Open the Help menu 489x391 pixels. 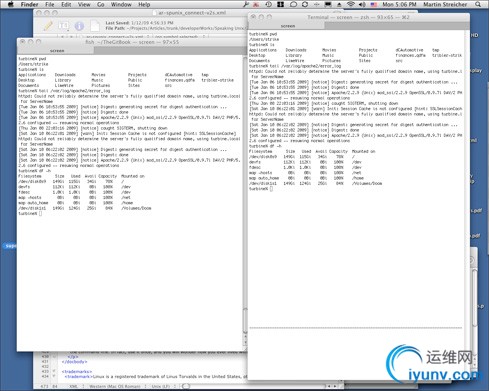(144, 5)
